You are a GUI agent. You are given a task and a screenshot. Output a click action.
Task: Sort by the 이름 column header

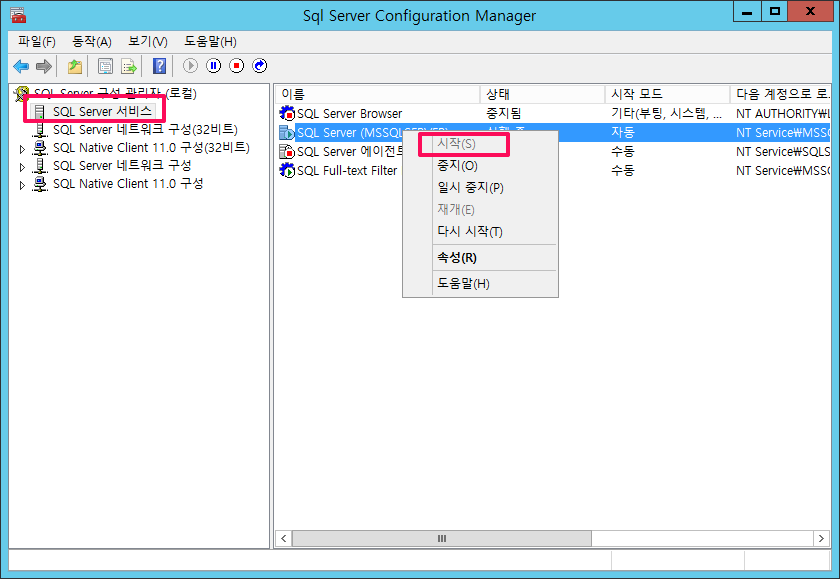tap(377, 94)
